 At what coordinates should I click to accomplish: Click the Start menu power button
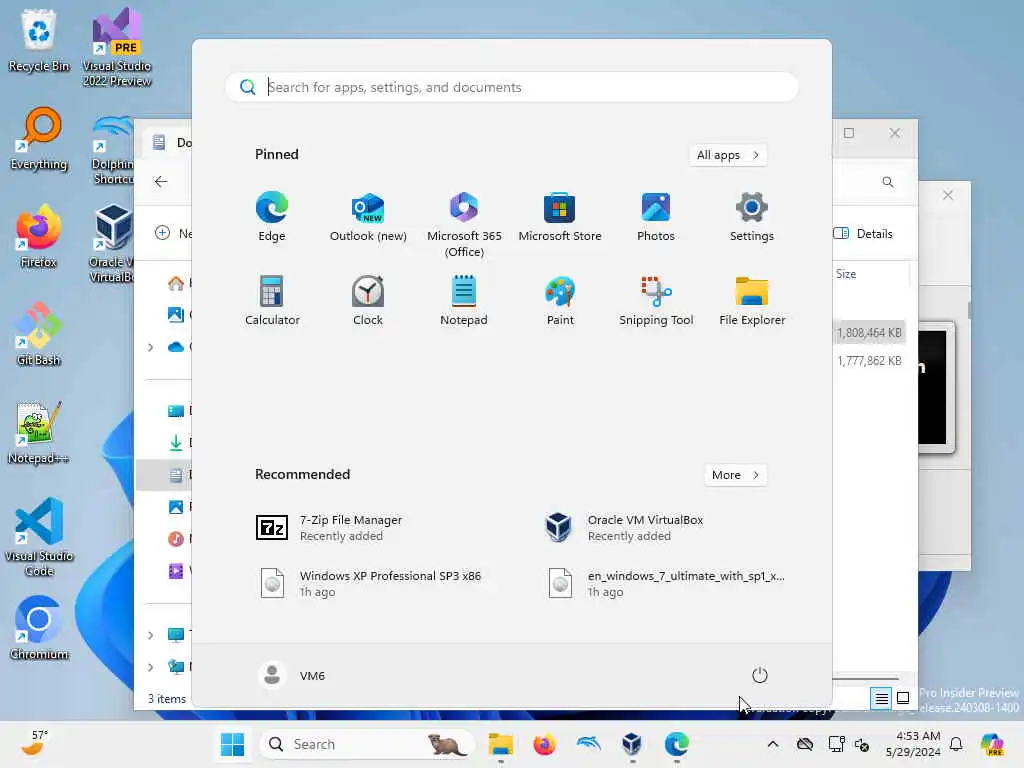click(760, 675)
